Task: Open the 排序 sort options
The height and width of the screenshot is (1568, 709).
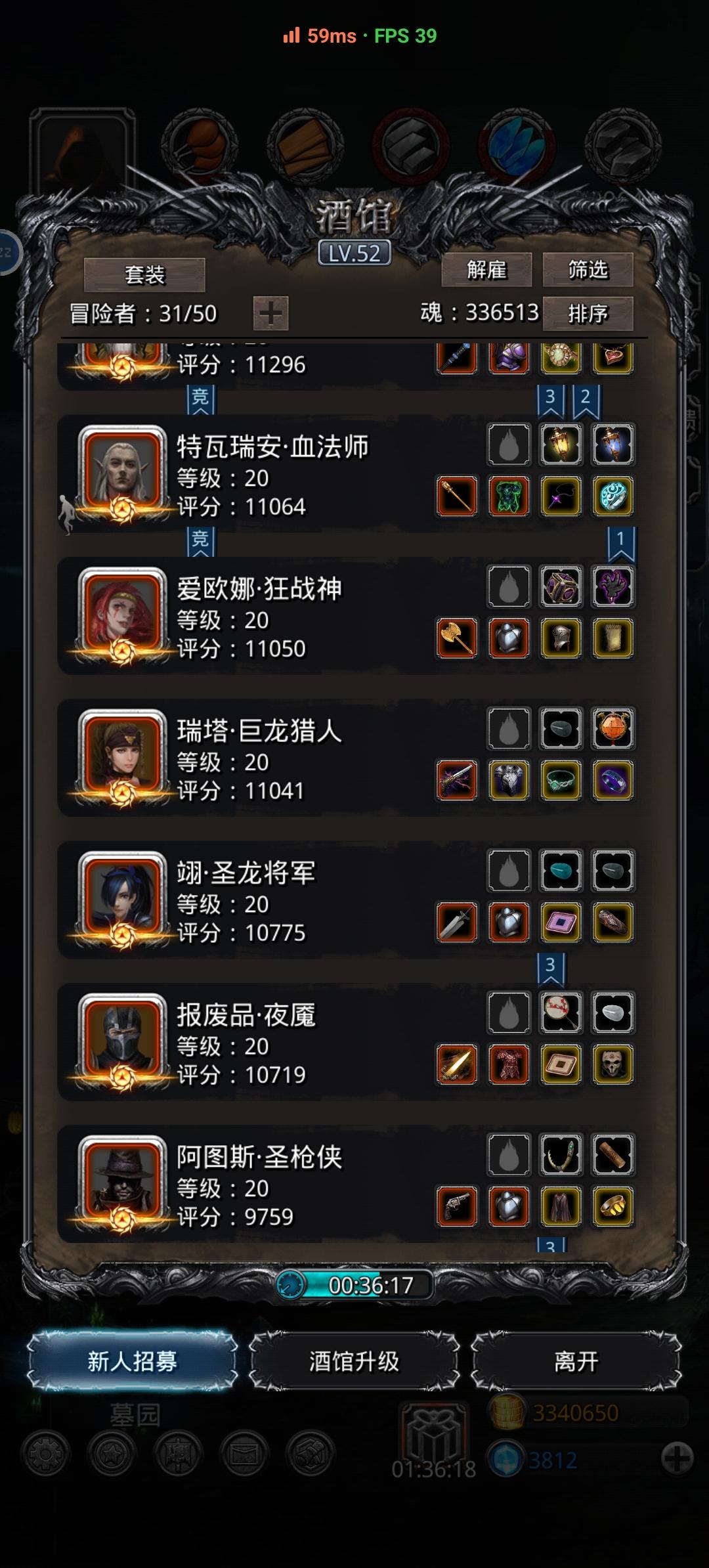Action: 588,313
